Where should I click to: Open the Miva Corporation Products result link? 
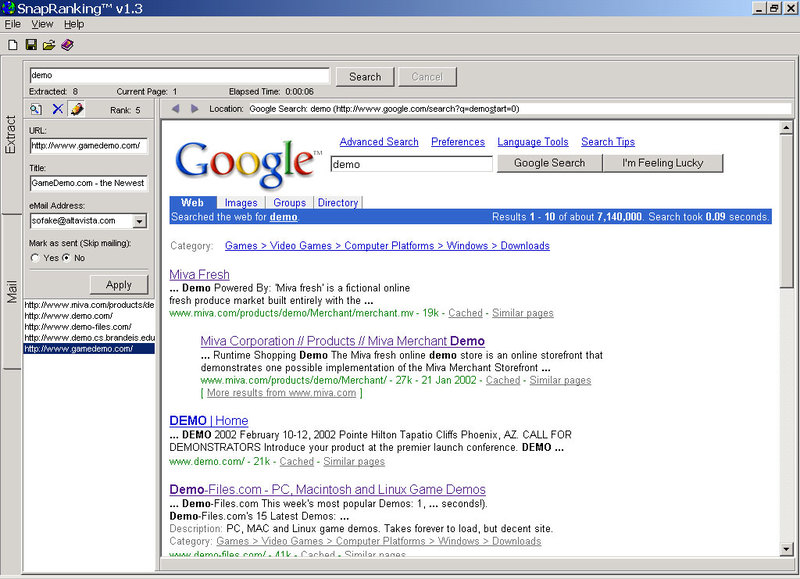[x=342, y=341]
